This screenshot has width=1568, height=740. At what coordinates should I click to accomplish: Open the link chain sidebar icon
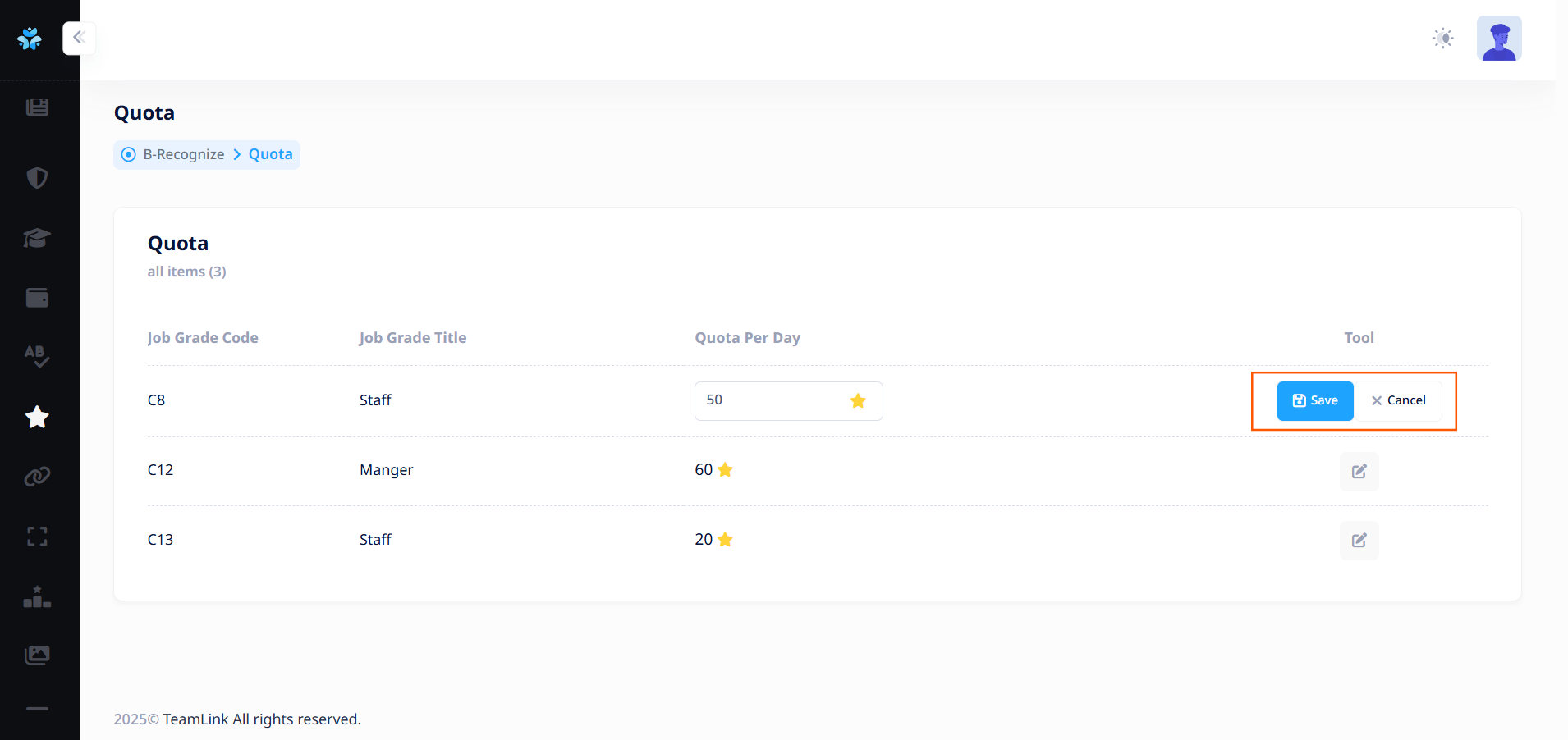[37, 477]
